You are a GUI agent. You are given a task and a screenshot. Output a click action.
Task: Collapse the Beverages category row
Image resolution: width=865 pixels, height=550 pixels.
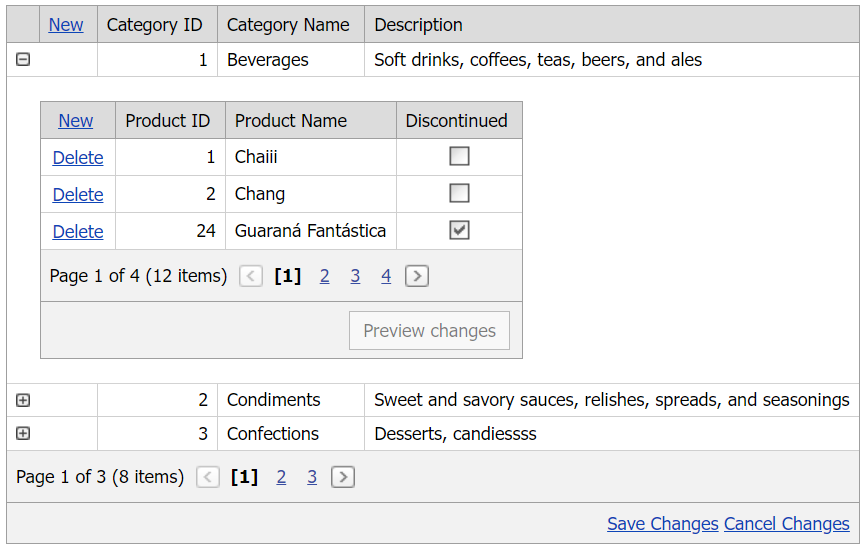point(23,60)
